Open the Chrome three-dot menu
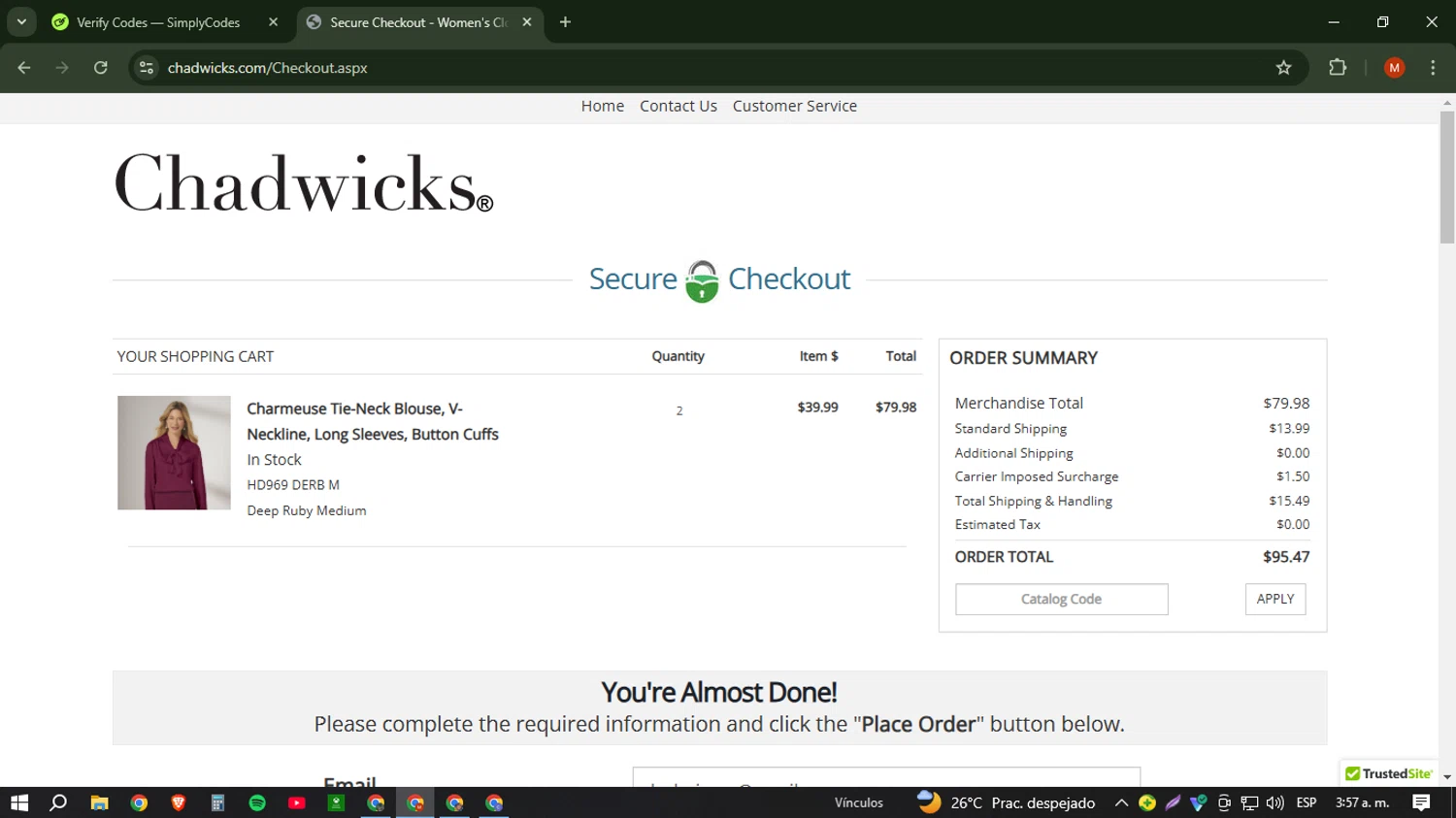Screen dimensions: 1456x818 click(x=1433, y=68)
